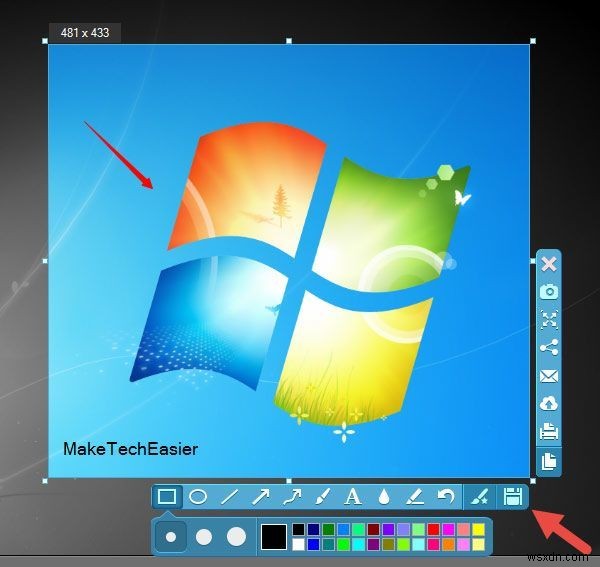The width and height of the screenshot is (600, 567).
Task: Pick the bright yellow swatch in top row
Action: (x=478, y=530)
